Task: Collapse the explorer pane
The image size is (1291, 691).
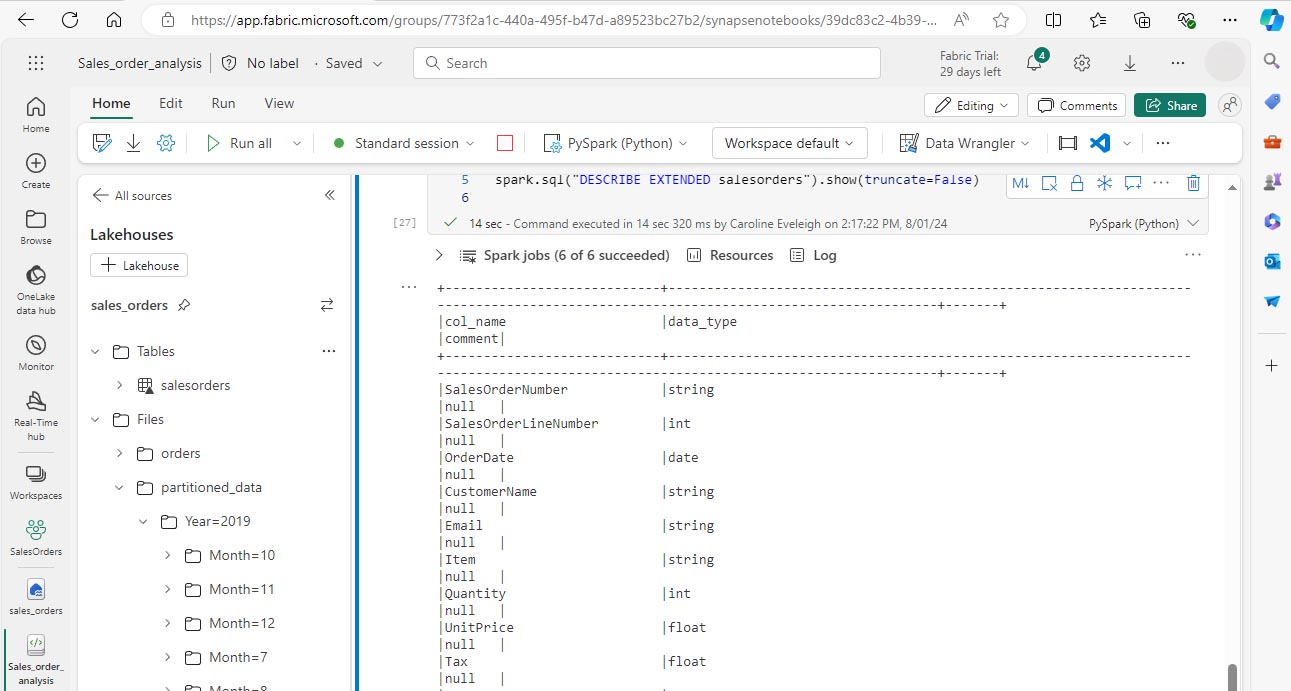Action: [x=330, y=196]
